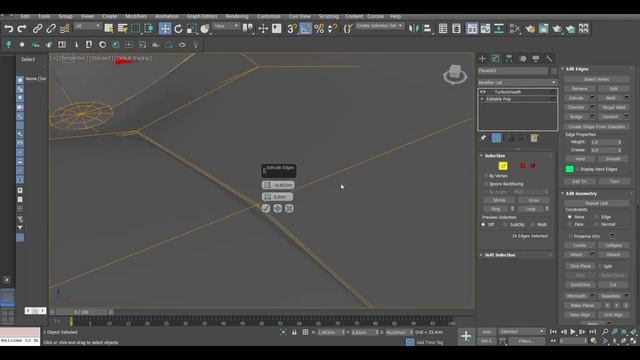Open the selection filter All dropdown
This screenshot has height=360, width=640.
[x=87, y=26]
